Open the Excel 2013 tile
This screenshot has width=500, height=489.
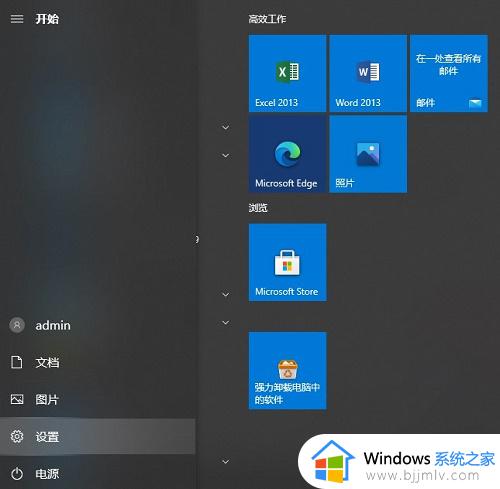coord(287,73)
